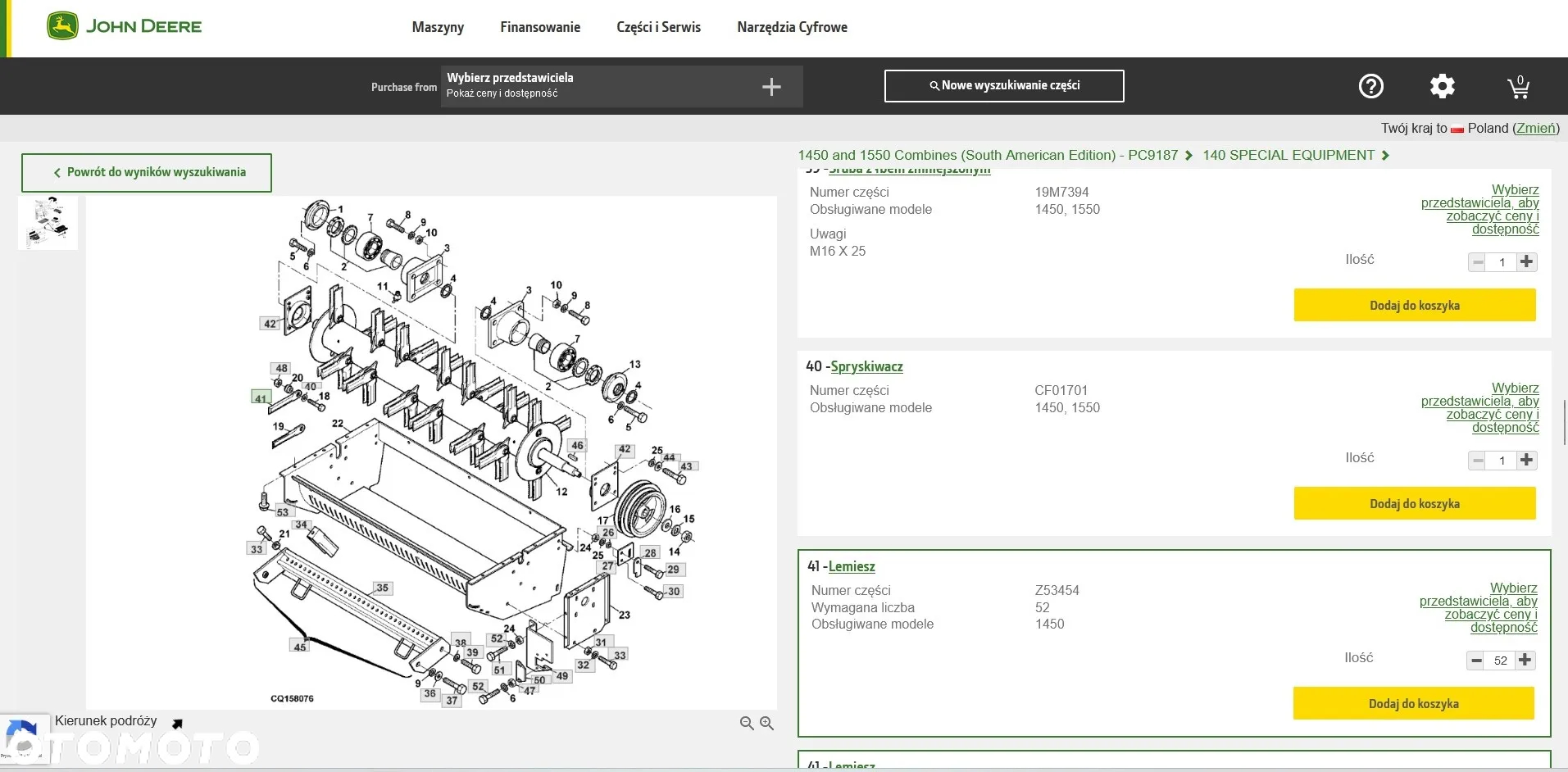
Task: Select callout 34 in the diagram
Action: point(302,525)
